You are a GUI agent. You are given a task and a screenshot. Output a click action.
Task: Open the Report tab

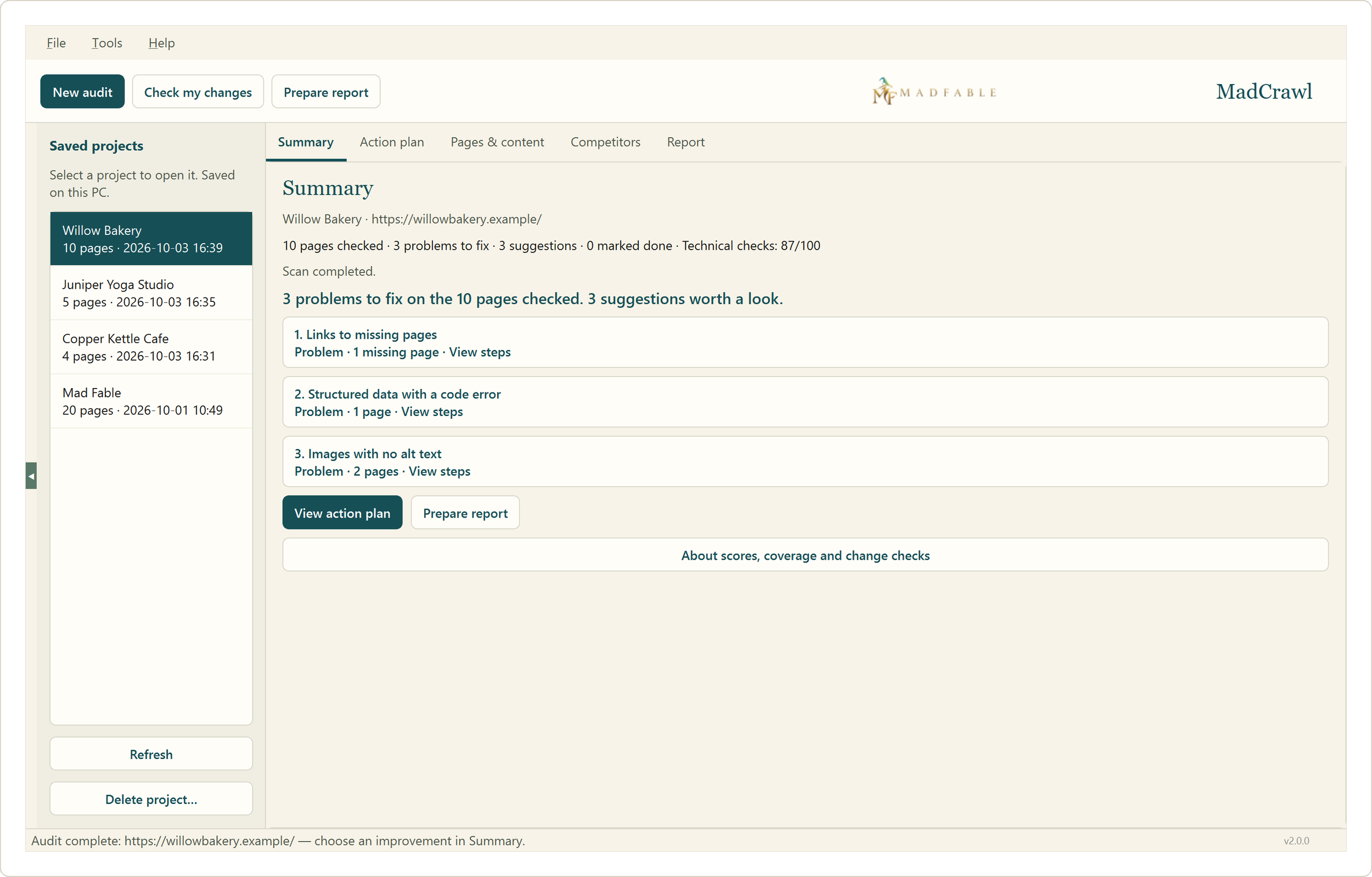click(685, 142)
